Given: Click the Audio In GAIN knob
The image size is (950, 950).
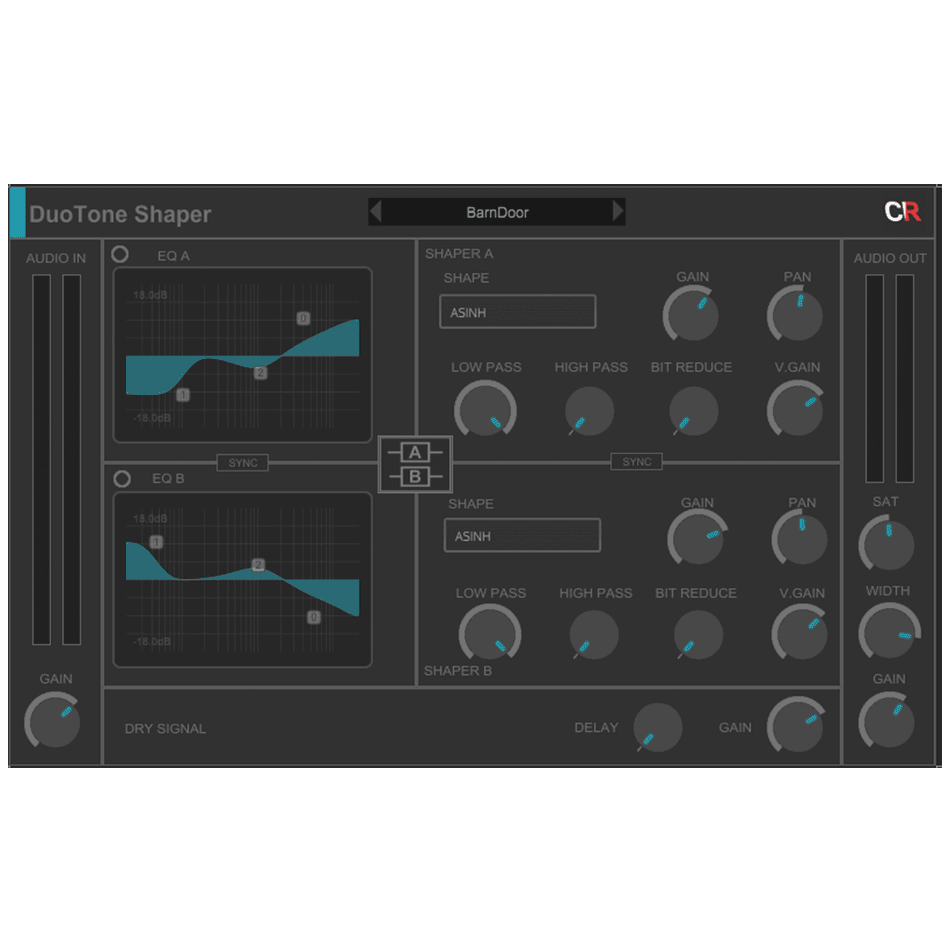Looking at the screenshot, I should [x=53, y=721].
